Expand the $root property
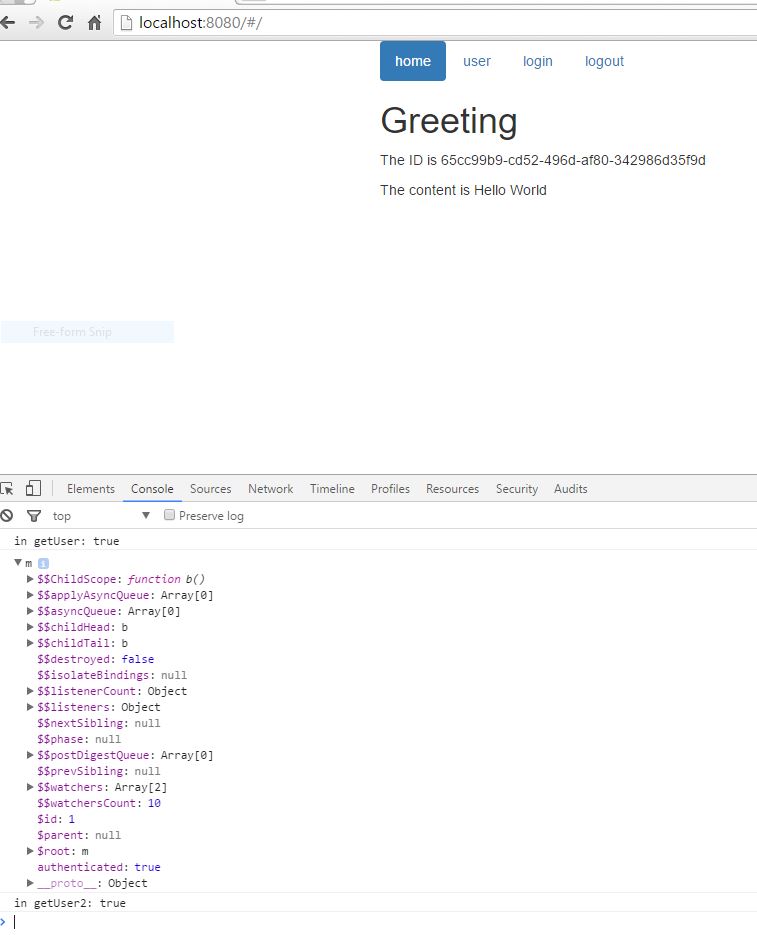Image resolution: width=757 pixels, height=935 pixels. point(30,851)
